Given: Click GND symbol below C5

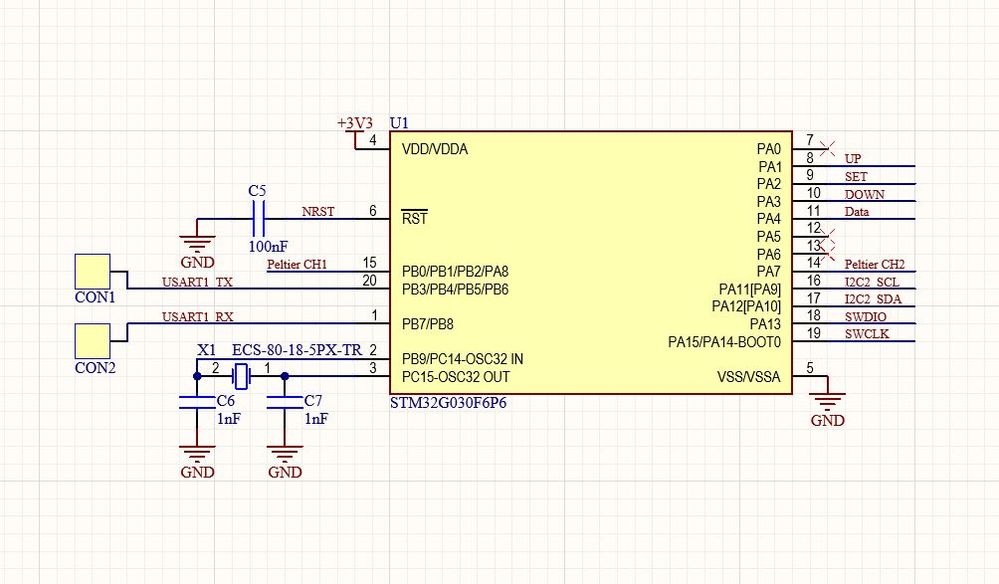Looking at the screenshot, I should [197, 252].
